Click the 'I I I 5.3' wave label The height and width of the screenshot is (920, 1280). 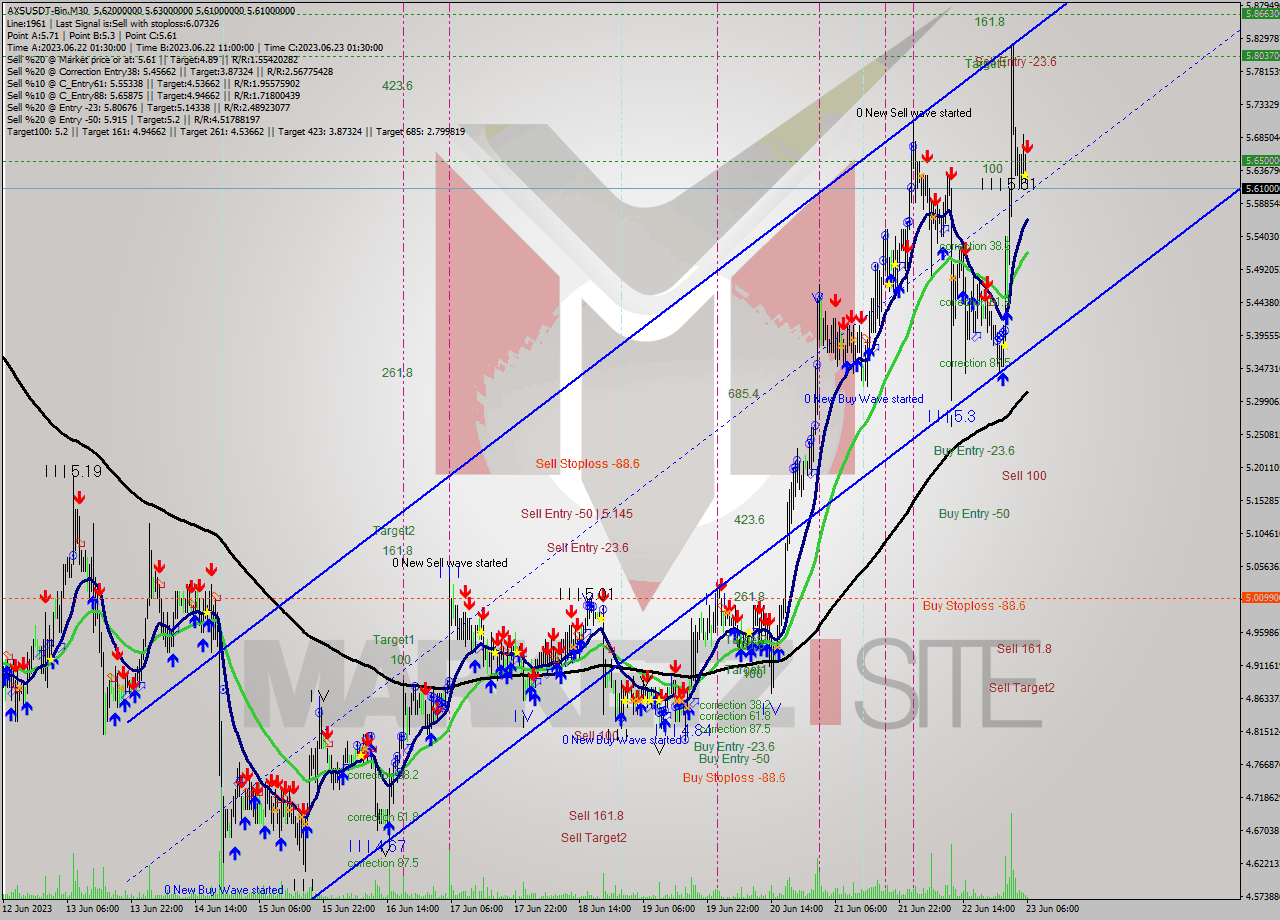click(953, 414)
